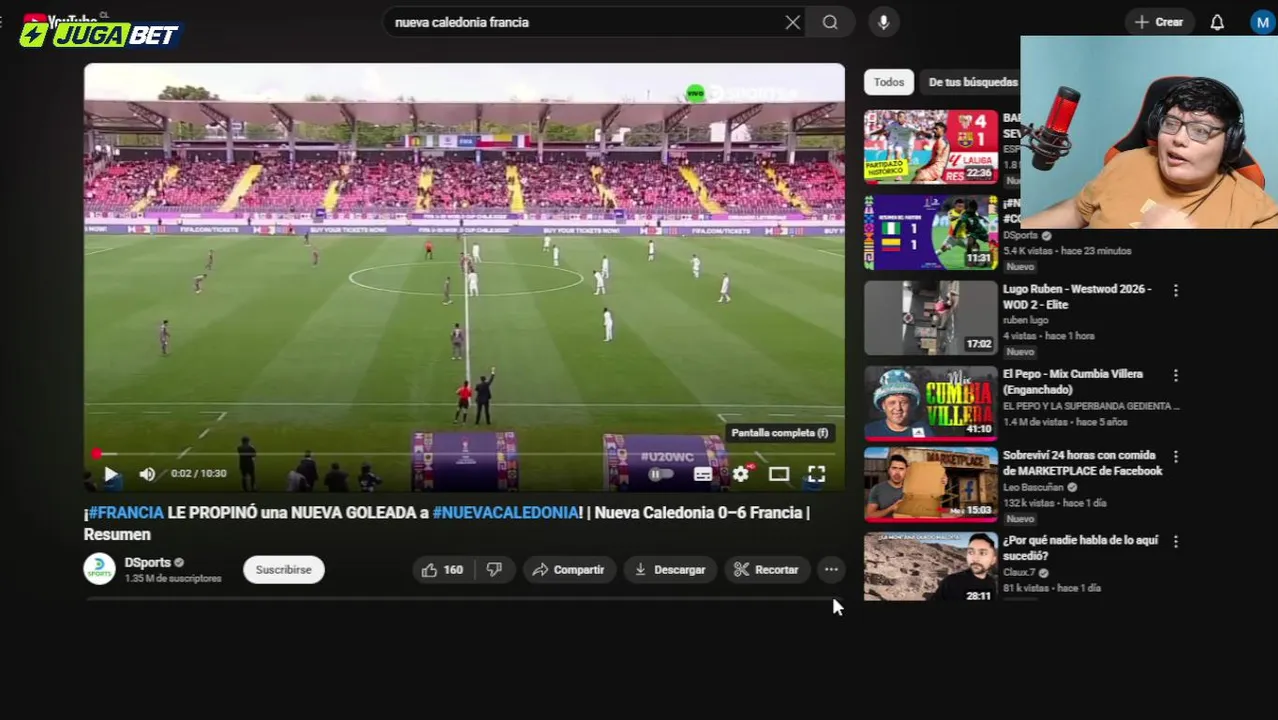Image resolution: width=1278 pixels, height=720 pixels.
Task: Subscribe to DSports with Suscribirse
Action: tap(283, 570)
